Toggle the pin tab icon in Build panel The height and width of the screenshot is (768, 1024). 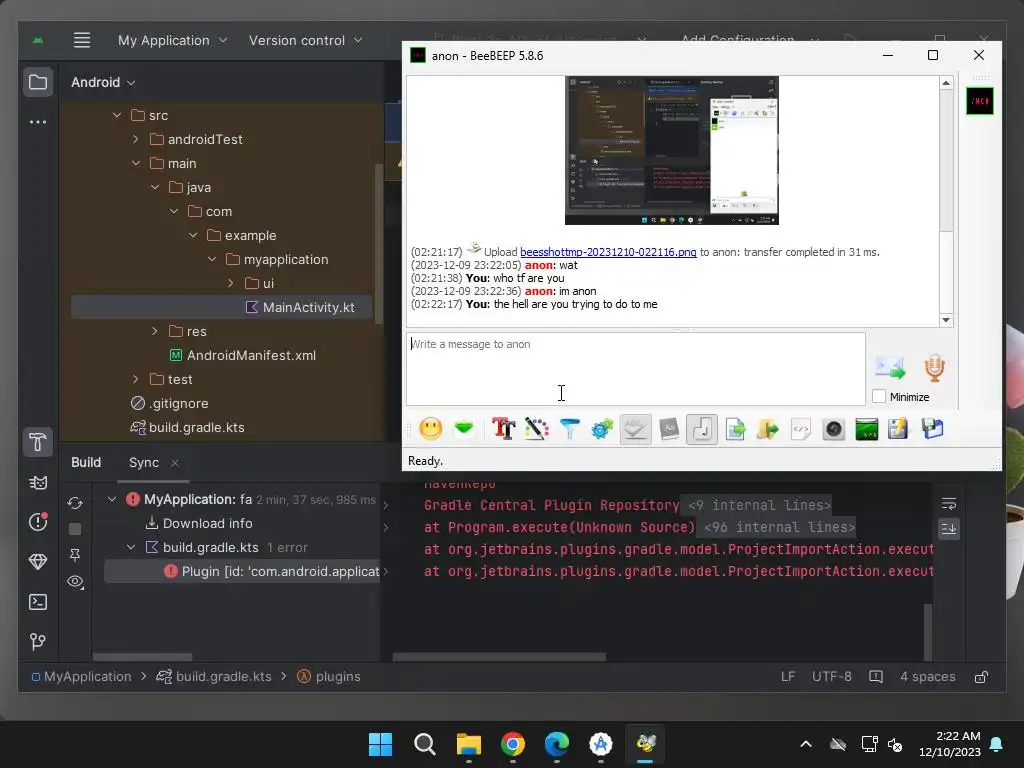click(75, 555)
